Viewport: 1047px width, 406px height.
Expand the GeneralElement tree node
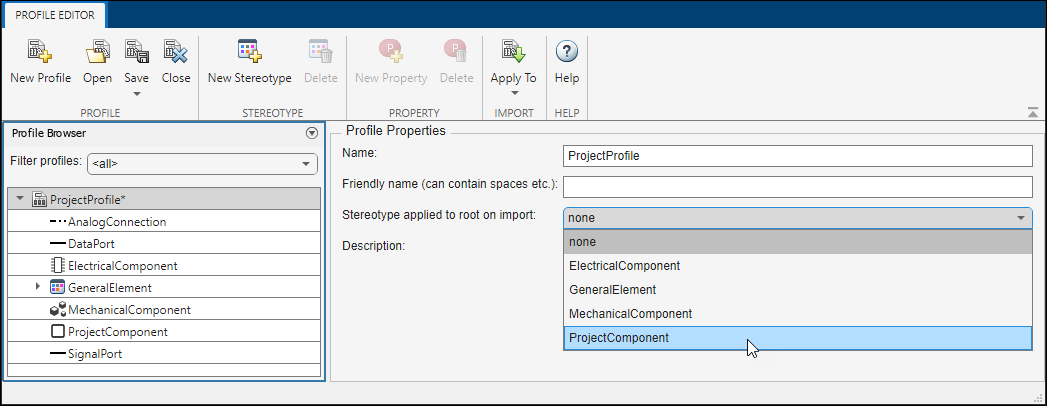click(x=38, y=287)
